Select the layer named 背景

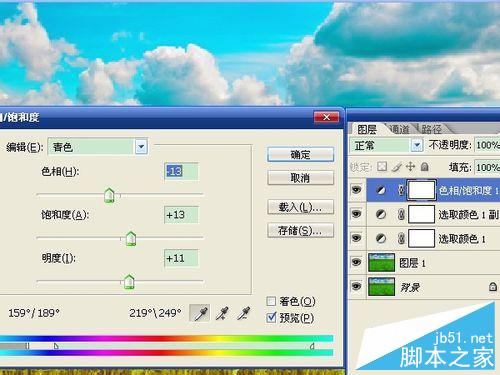click(x=409, y=287)
